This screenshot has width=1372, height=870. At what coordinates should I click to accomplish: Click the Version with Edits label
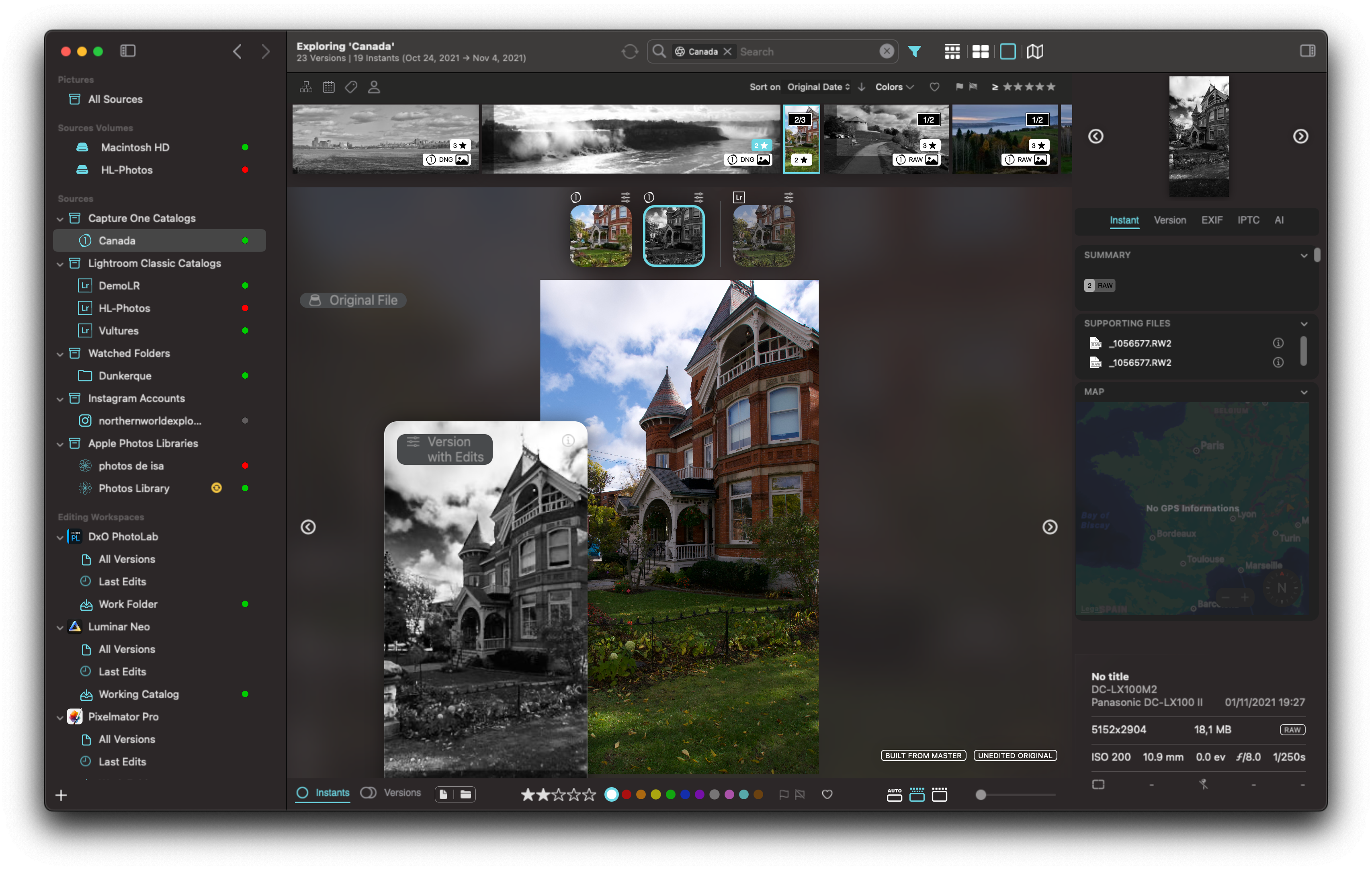pos(444,450)
